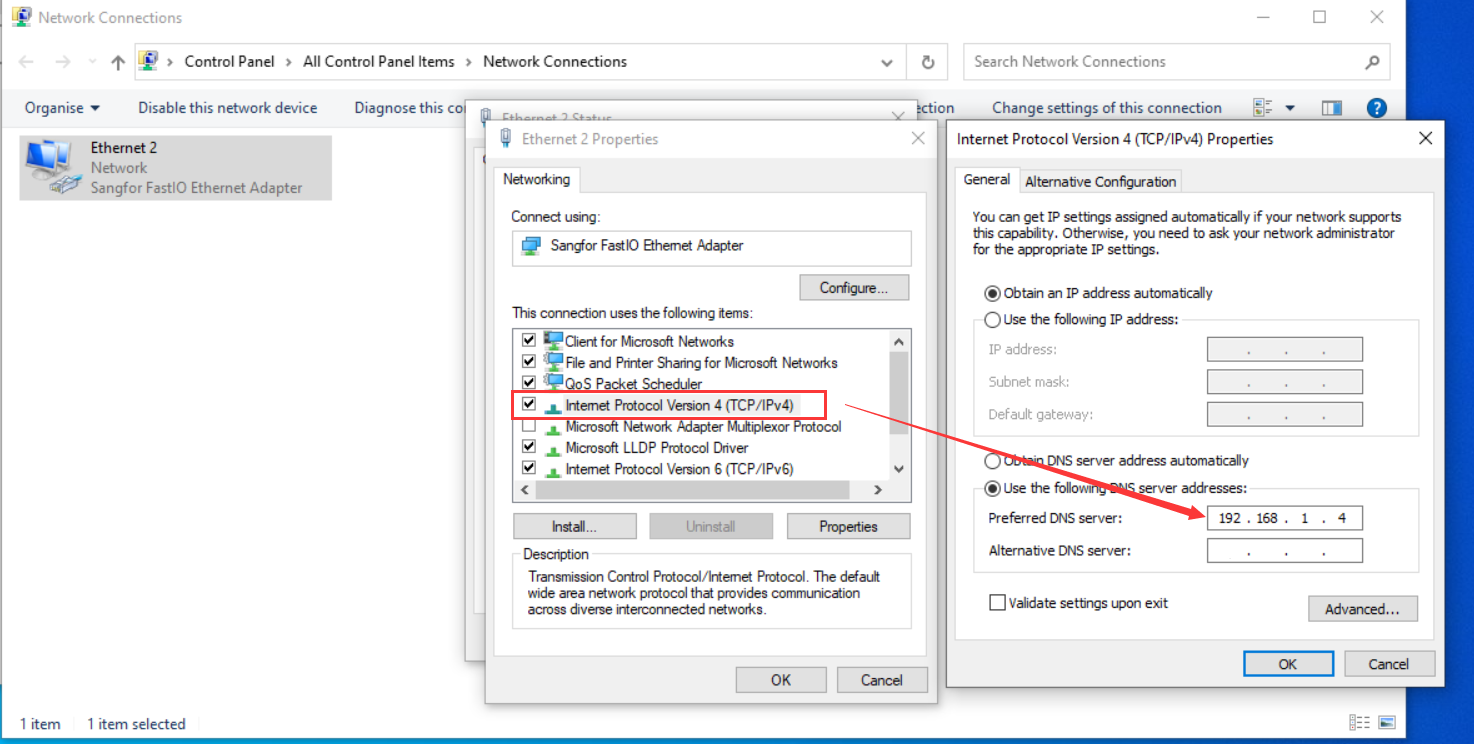Click the Install button

coord(574,526)
